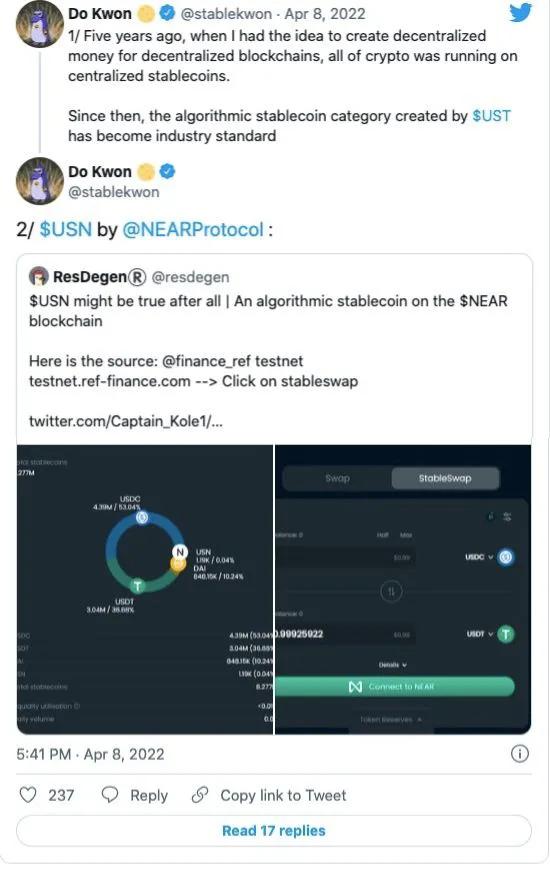Open the USDC token dropdown
550x869 pixels.
click(479, 556)
